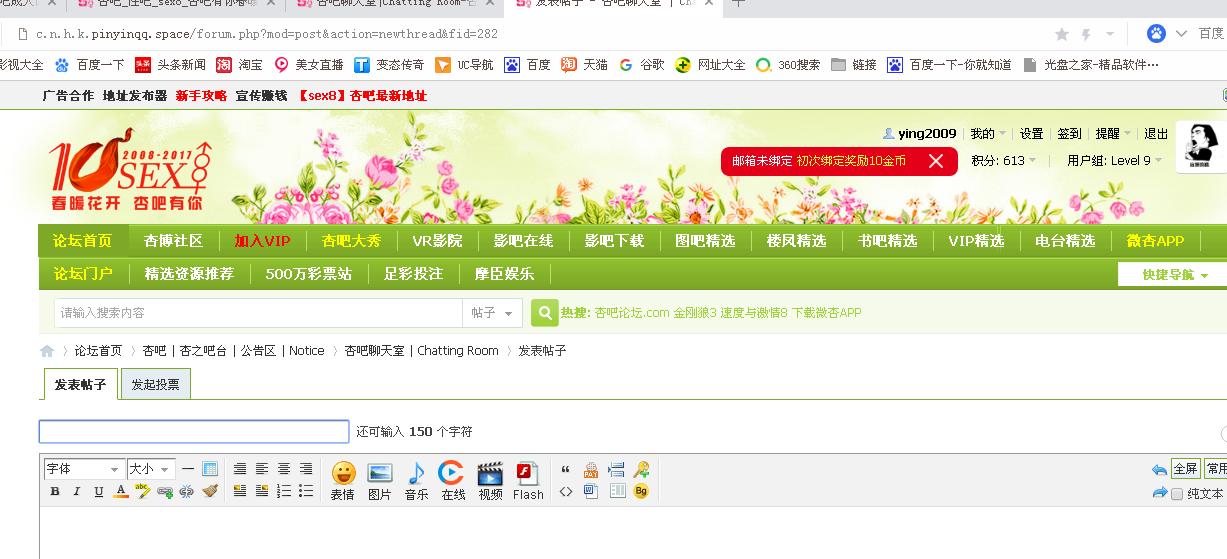The height and width of the screenshot is (559, 1227).
Task: Open the 论坛门户 sub-menu item
Action: (x=83, y=274)
